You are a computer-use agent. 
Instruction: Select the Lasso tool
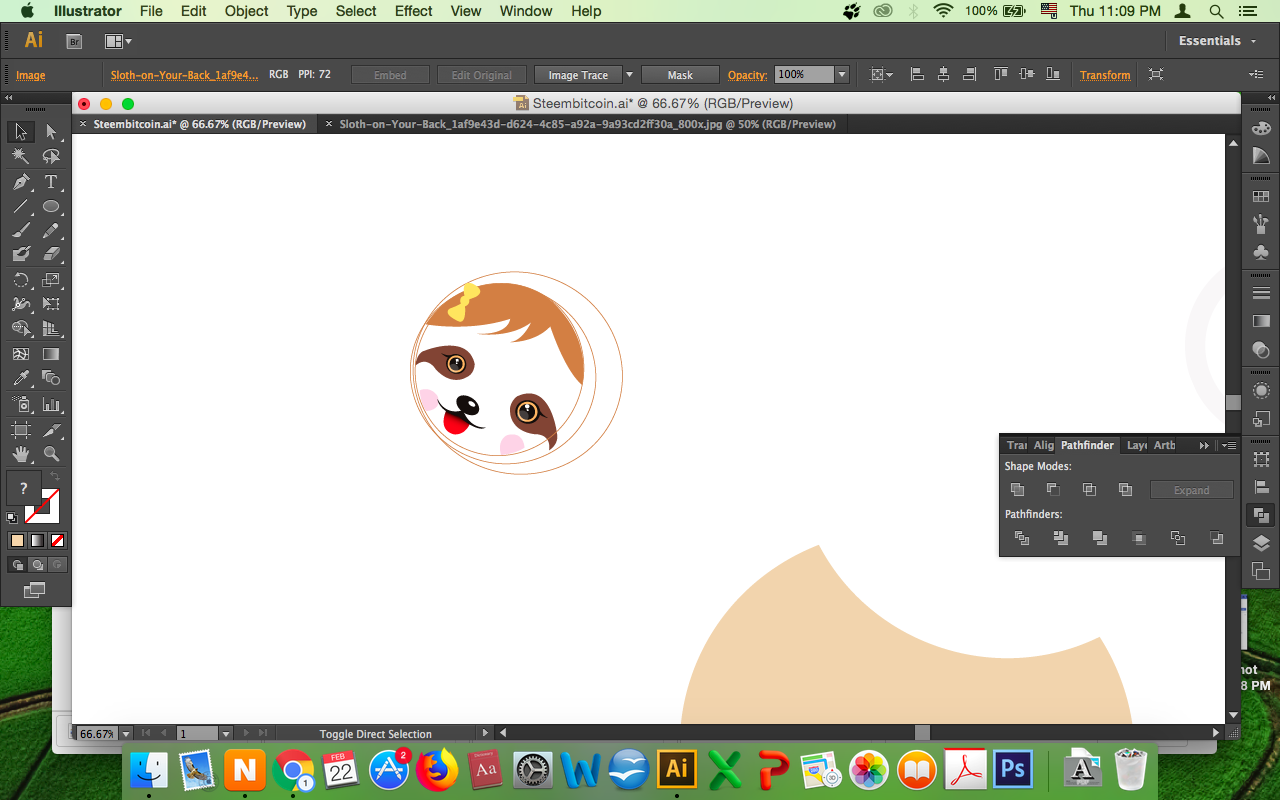tap(51, 157)
